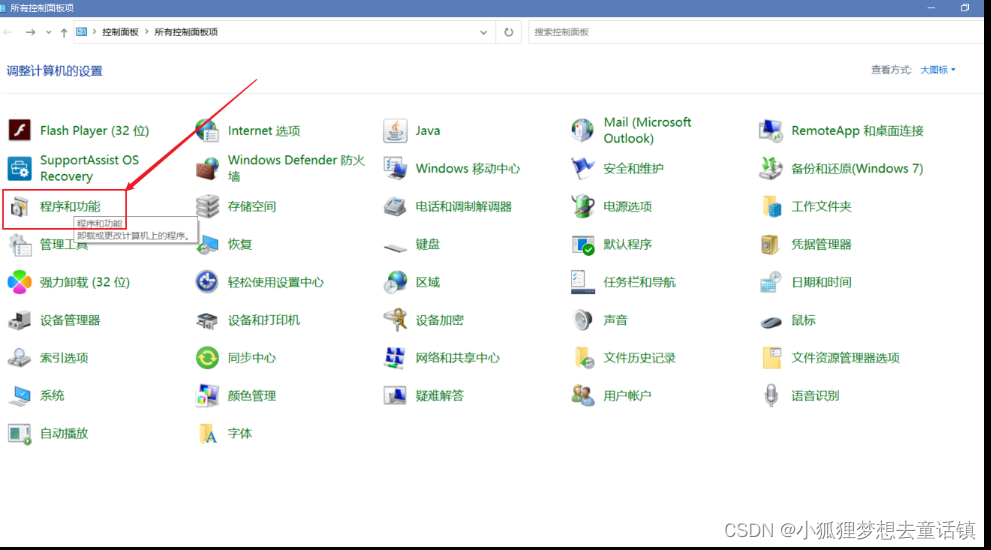This screenshot has height=550, width=991.
Task: Click the 调整计算机的设置 heading text
Action: click(54, 71)
